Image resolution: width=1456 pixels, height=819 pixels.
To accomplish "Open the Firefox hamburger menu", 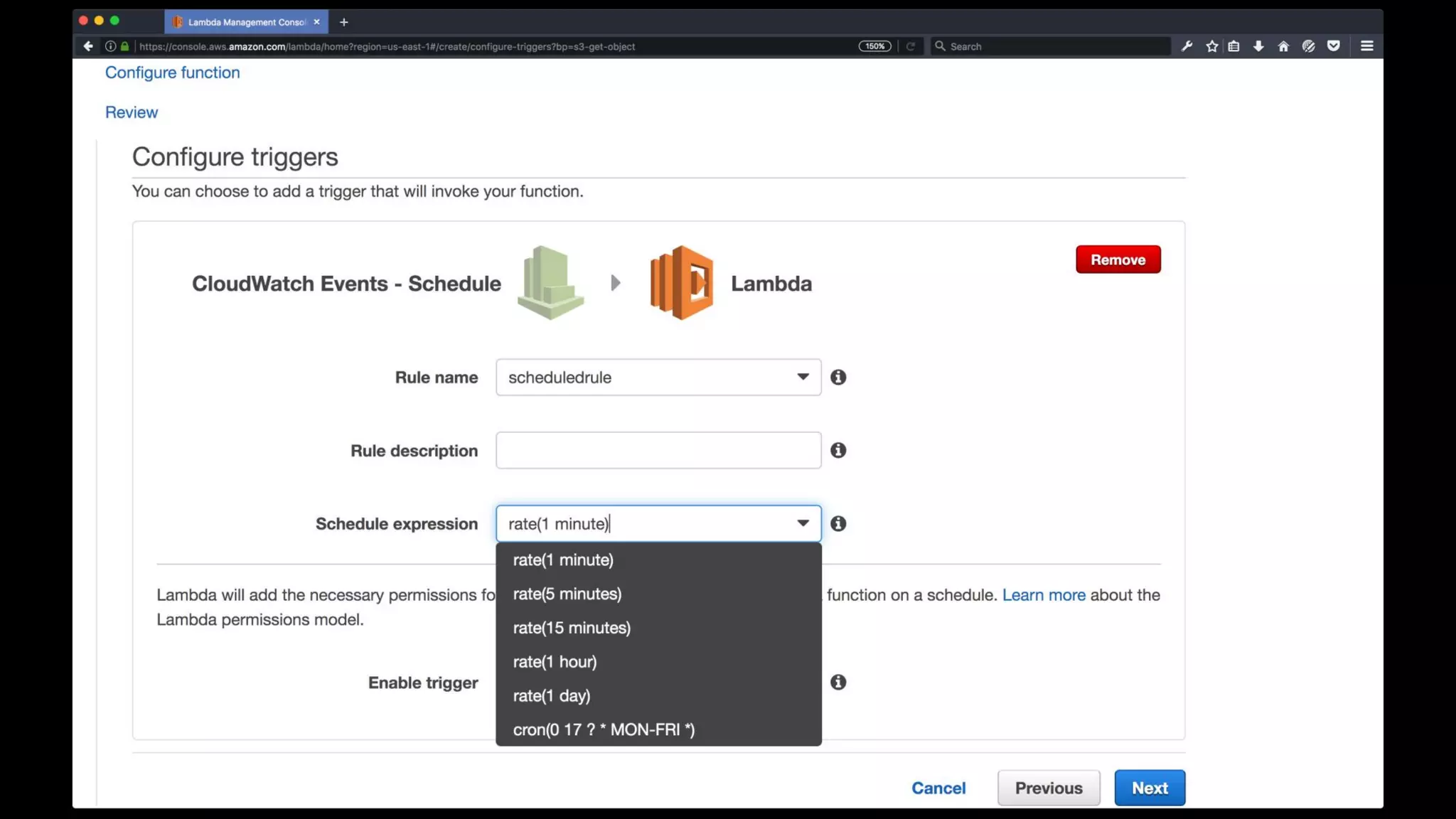I will tap(1366, 46).
